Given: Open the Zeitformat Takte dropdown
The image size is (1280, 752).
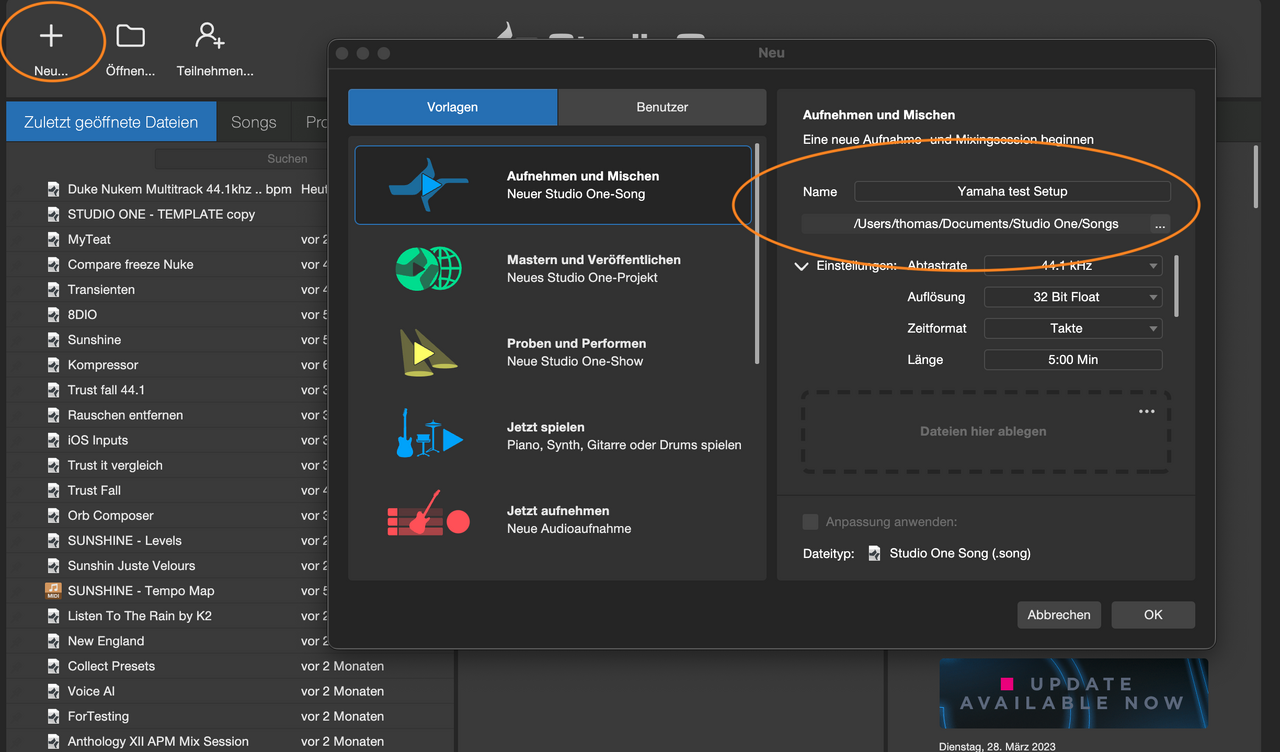Looking at the screenshot, I should coord(1073,328).
